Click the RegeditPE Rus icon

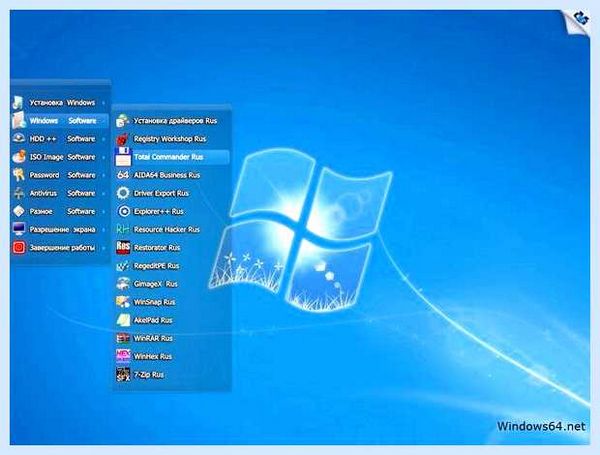tap(123, 266)
